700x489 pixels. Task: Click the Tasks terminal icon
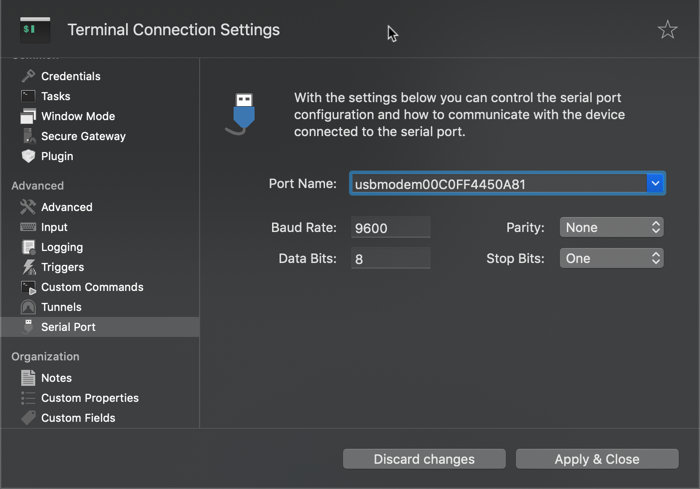[x=28, y=96]
